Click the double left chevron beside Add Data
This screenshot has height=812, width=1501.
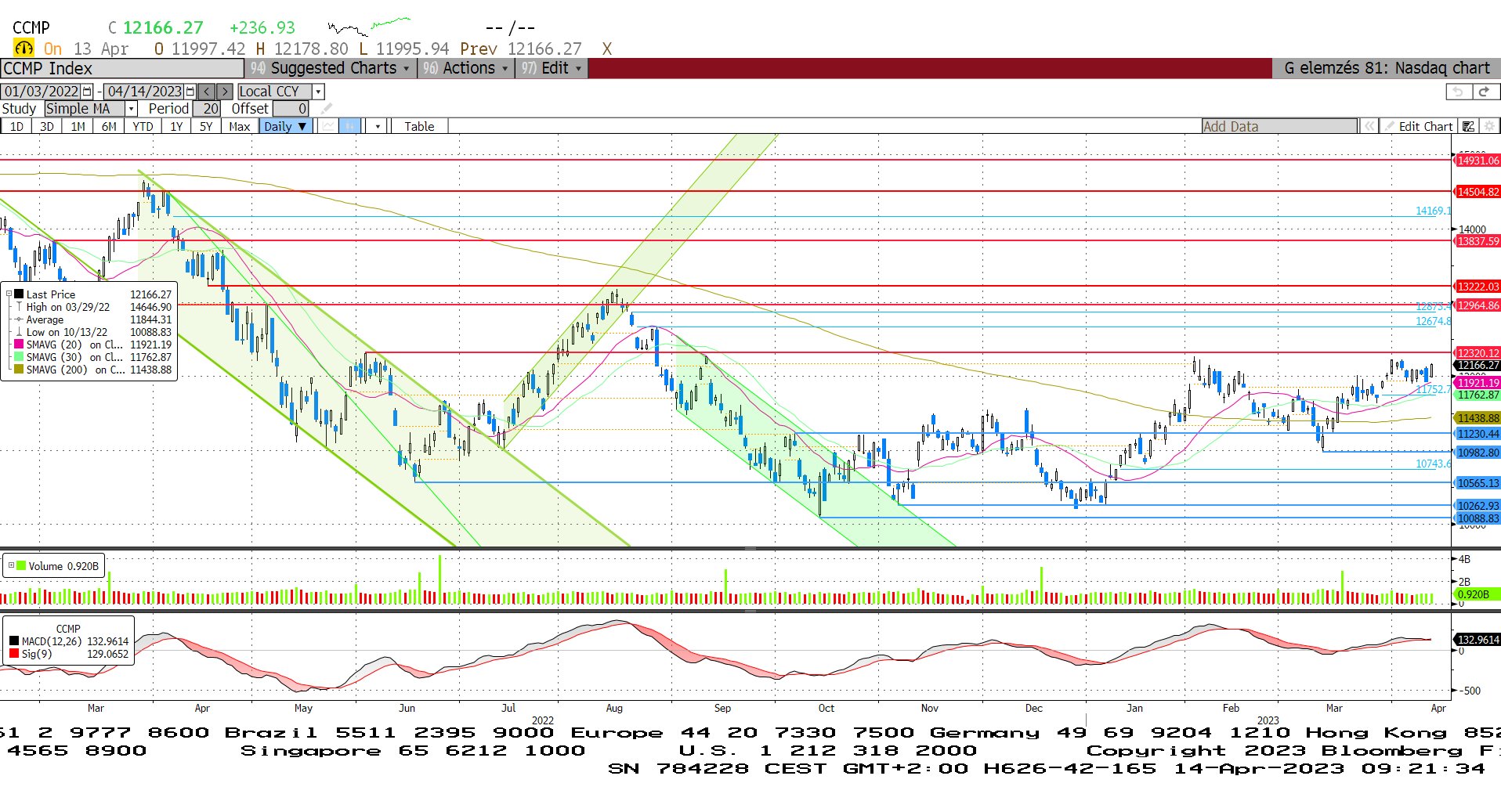pyautogui.click(x=1369, y=126)
